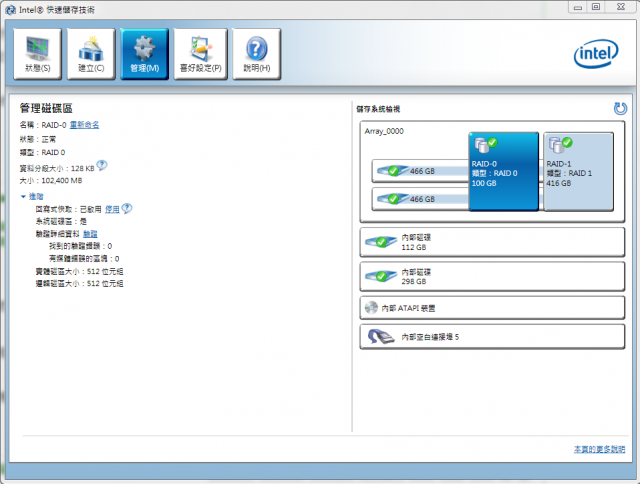Select the 管理(M) manage toolbar button

click(x=144, y=53)
